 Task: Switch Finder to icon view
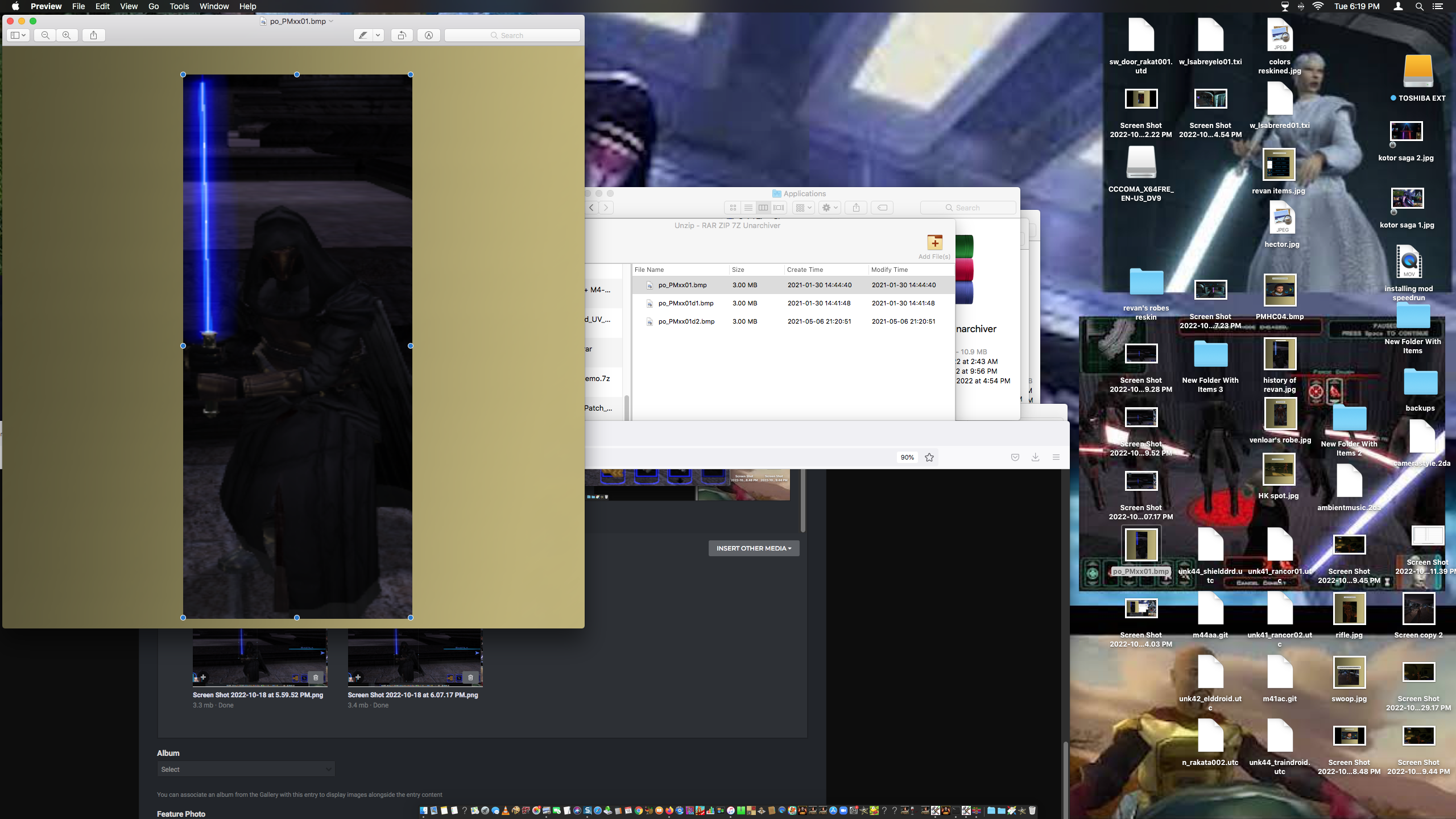pos(733,208)
